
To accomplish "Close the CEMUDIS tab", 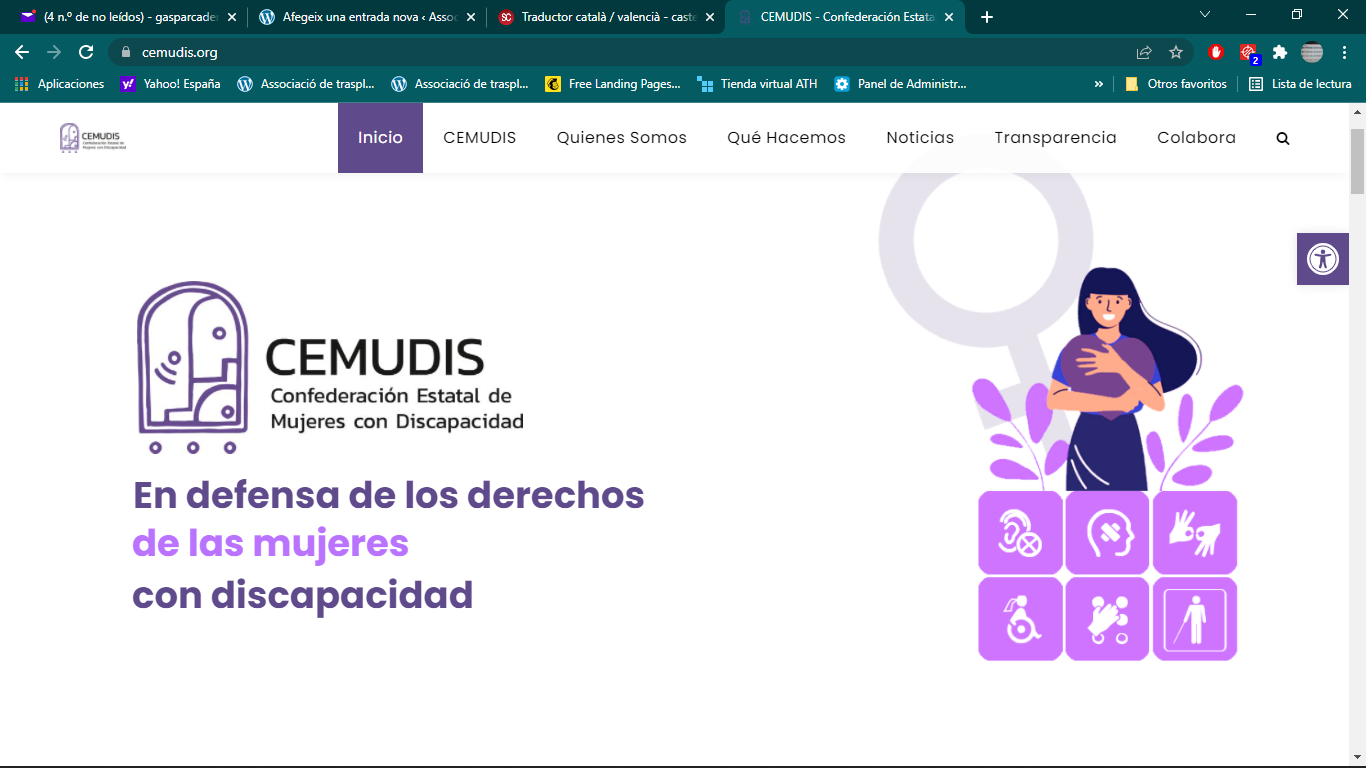I will point(948,17).
